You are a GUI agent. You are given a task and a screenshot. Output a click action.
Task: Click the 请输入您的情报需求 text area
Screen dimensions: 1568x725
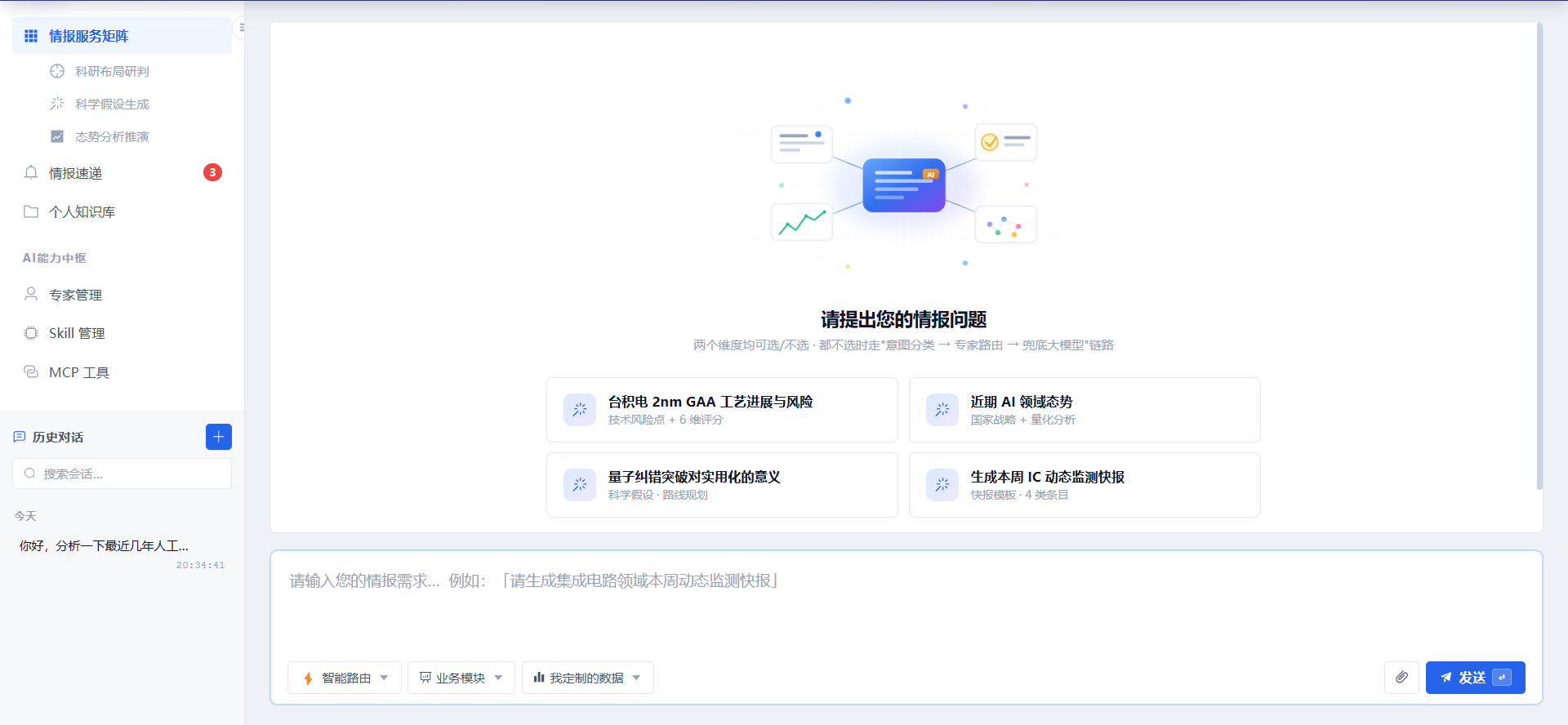pyautogui.click(x=906, y=604)
